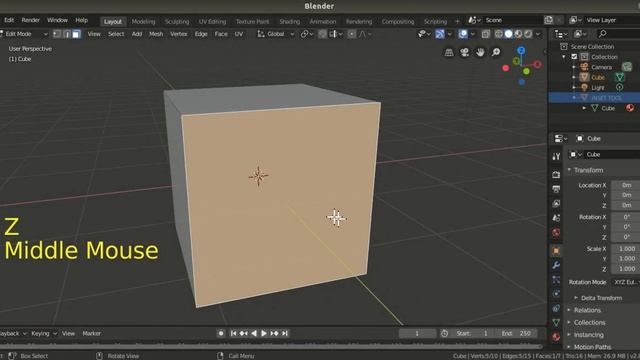
Task: Jump to timeline start button
Action: tap(233, 333)
